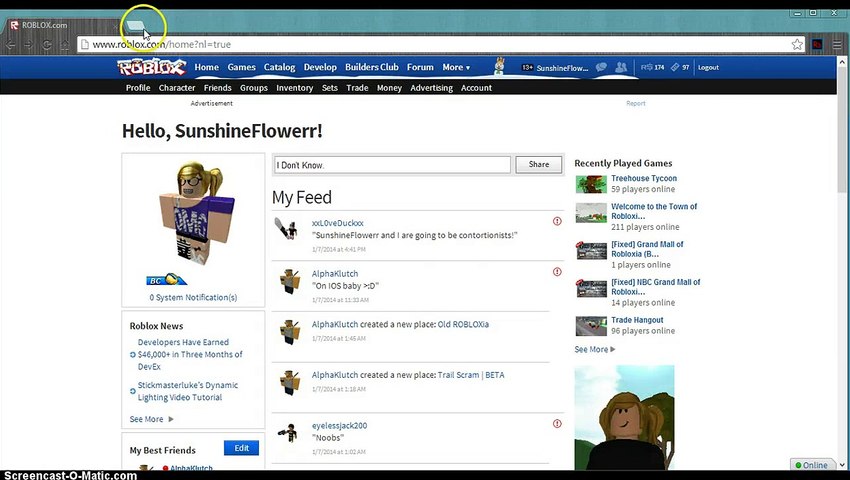Go to Account submenu
This screenshot has width=850, height=480.
coord(476,87)
